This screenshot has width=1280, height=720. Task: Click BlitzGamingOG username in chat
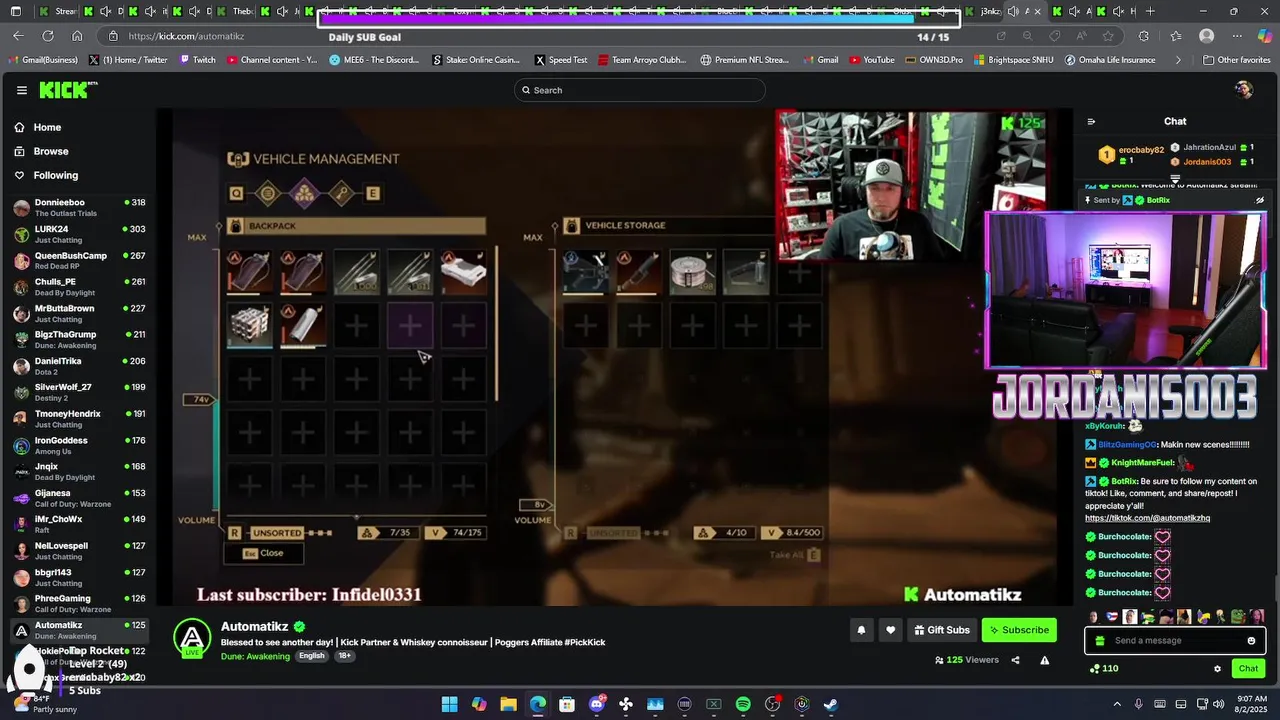pyautogui.click(x=1127, y=445)
